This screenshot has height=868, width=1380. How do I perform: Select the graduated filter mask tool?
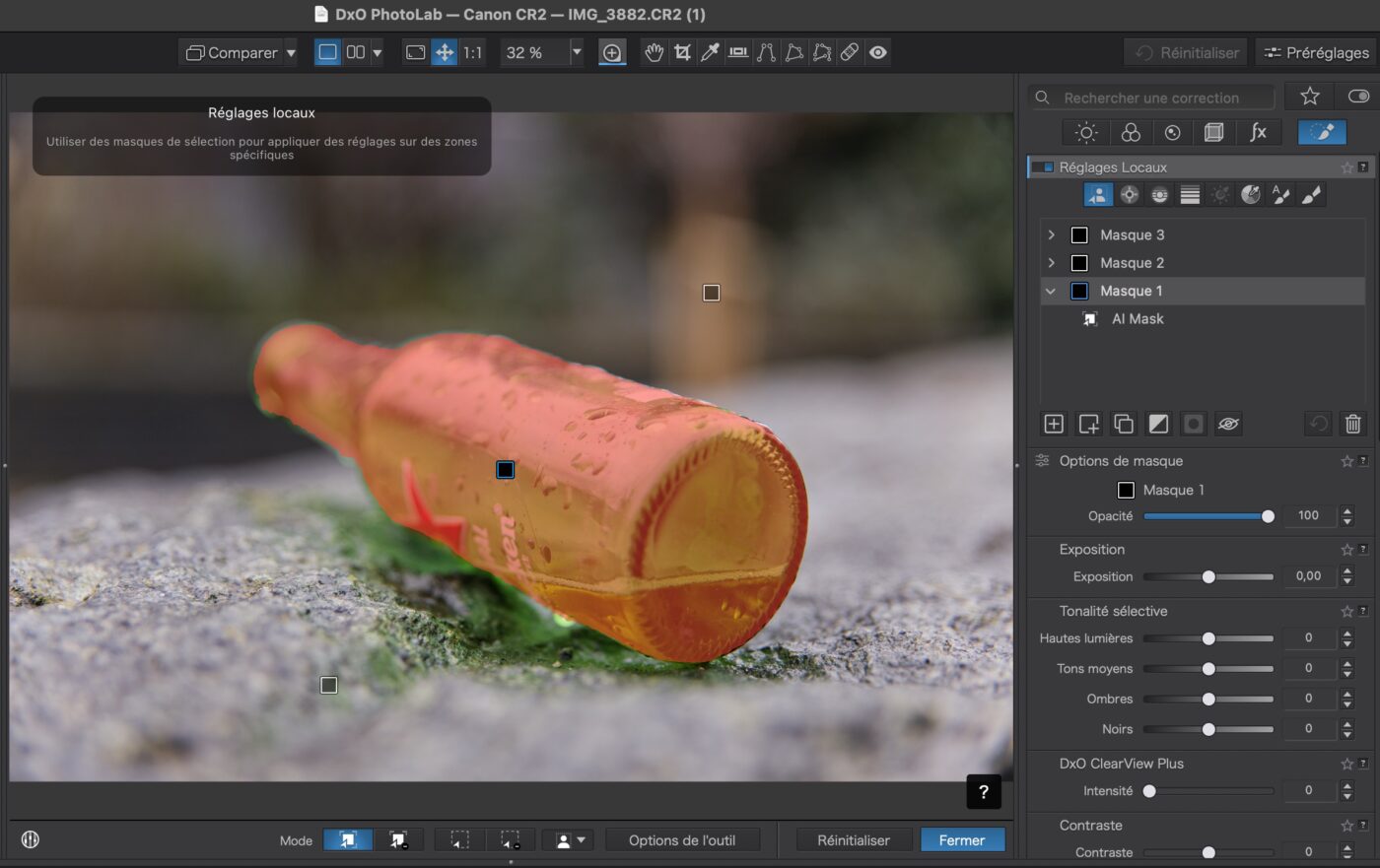[1190, 195]
